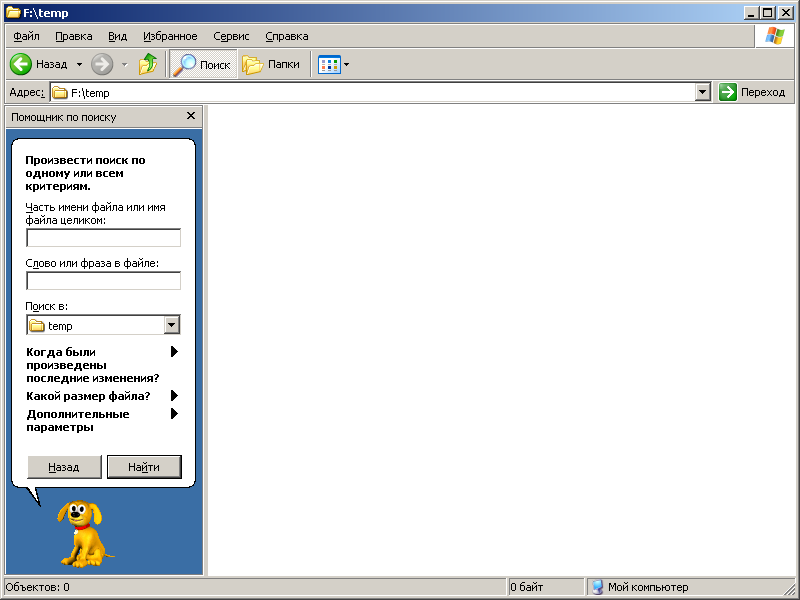800x600 pixels.
Task: Toggle the Search (Поиск) toolbar button
Action: pyautogui.click(x=203, y=64)
